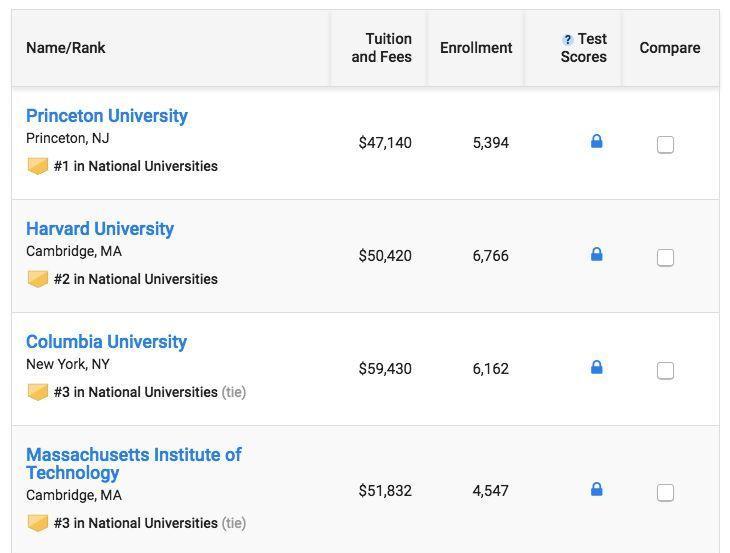Screen dimensions: 730x553
Task: Click MIT's gold rank badge icon
Action: (x=38, y=523)
